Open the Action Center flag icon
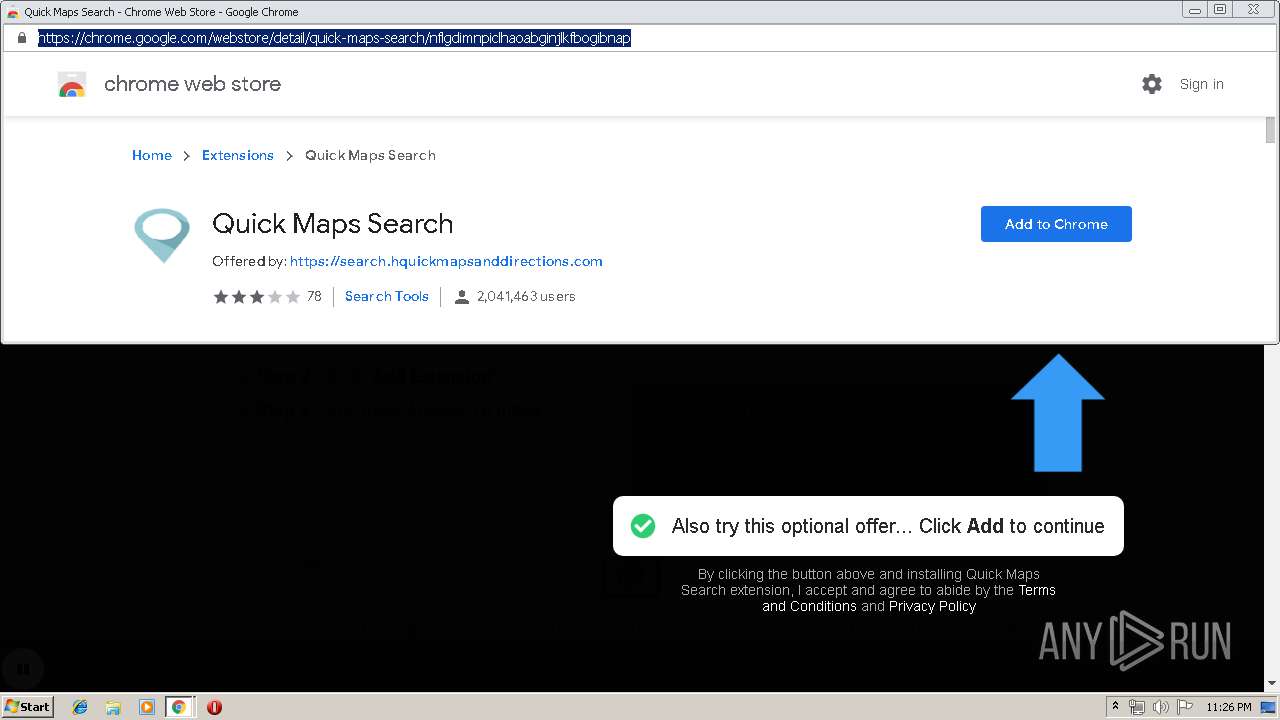The width and height of the screenshot is (1280, 720). [x=1185, y=707]
